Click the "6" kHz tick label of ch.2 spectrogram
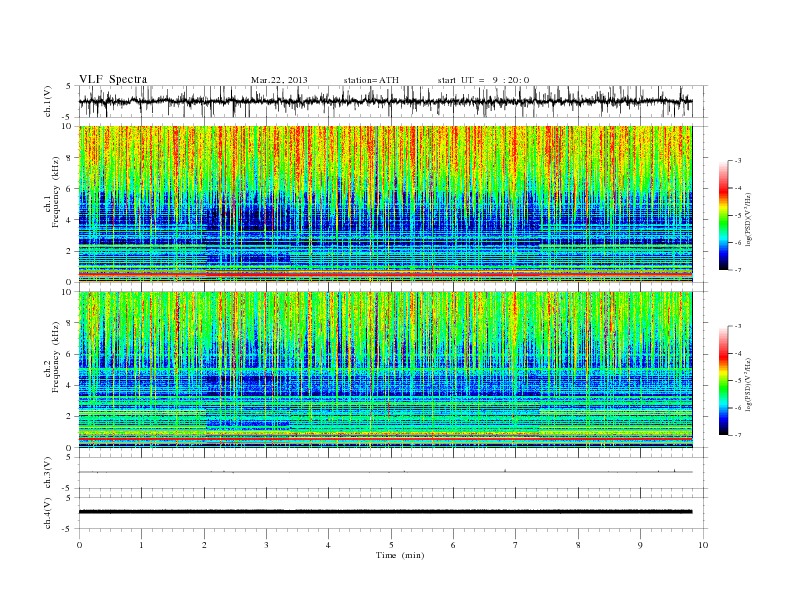792x612 pixels. point(69,354)
